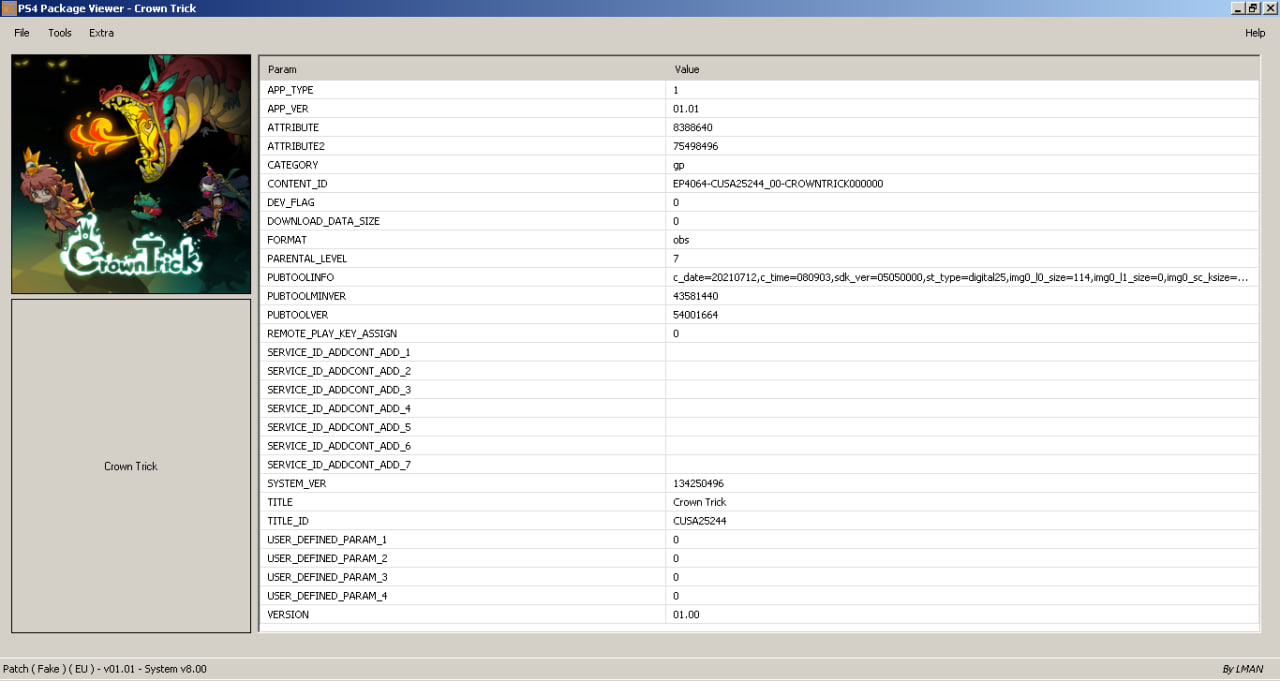Select the SYSTEM_VER parameter cell
Image resolution: width=1280 pixels, height=681 pixels.
tap(462, 484)
